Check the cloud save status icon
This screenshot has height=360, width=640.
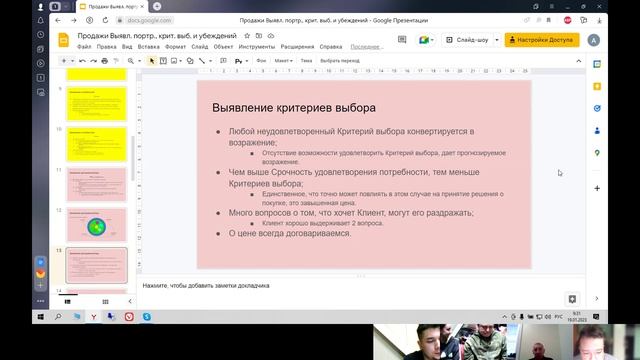point(271,36)
